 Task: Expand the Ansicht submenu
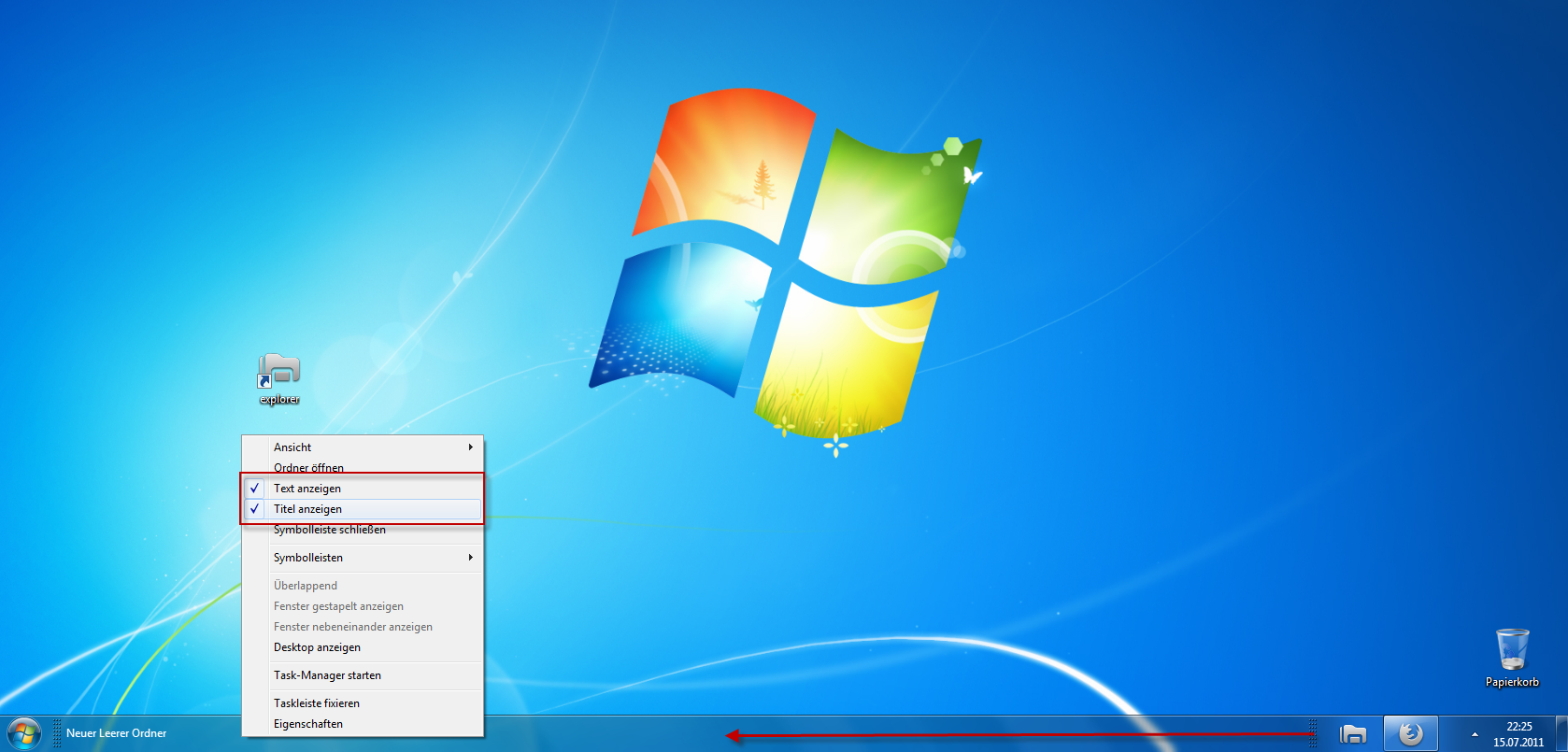click(x=363, y=447)
